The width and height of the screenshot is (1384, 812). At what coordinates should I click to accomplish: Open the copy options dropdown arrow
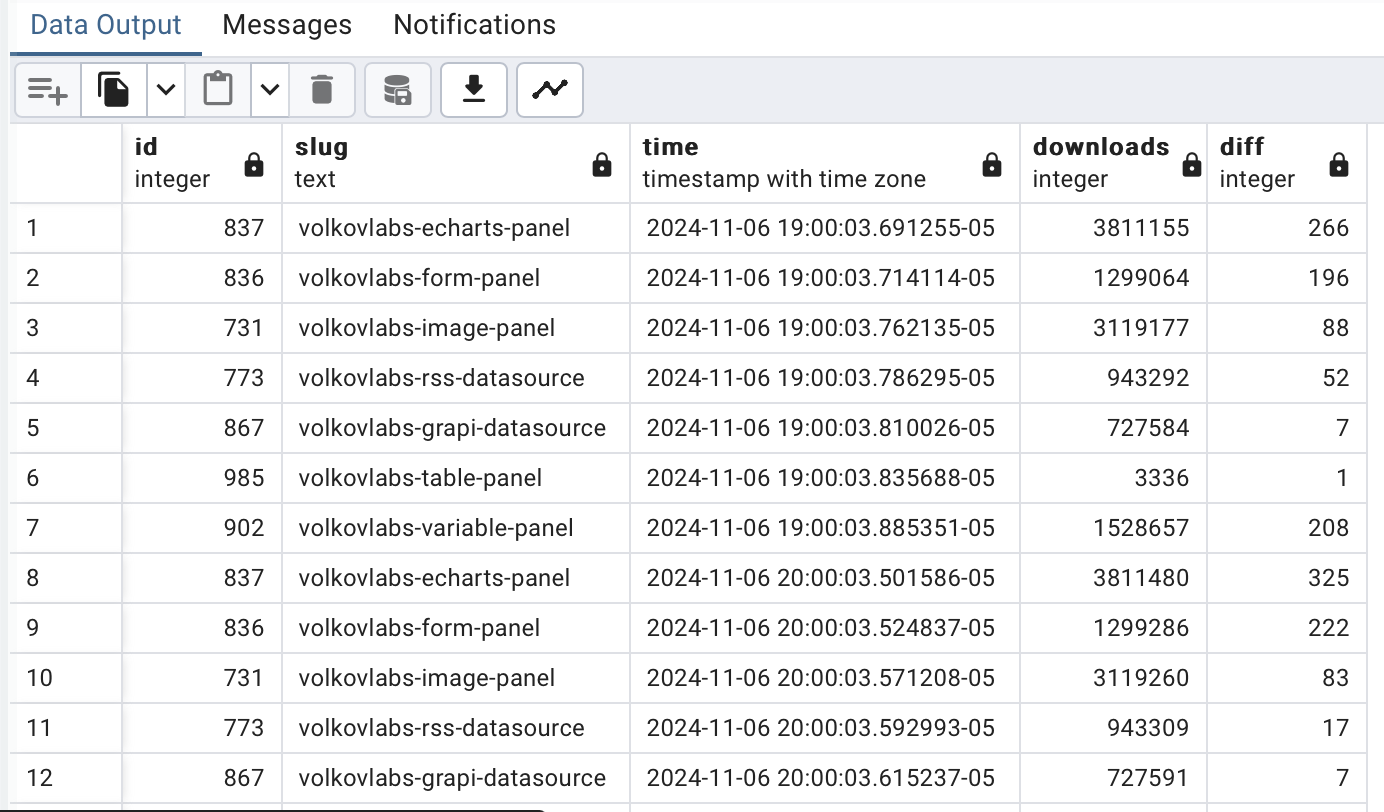[x=167, y=90]
